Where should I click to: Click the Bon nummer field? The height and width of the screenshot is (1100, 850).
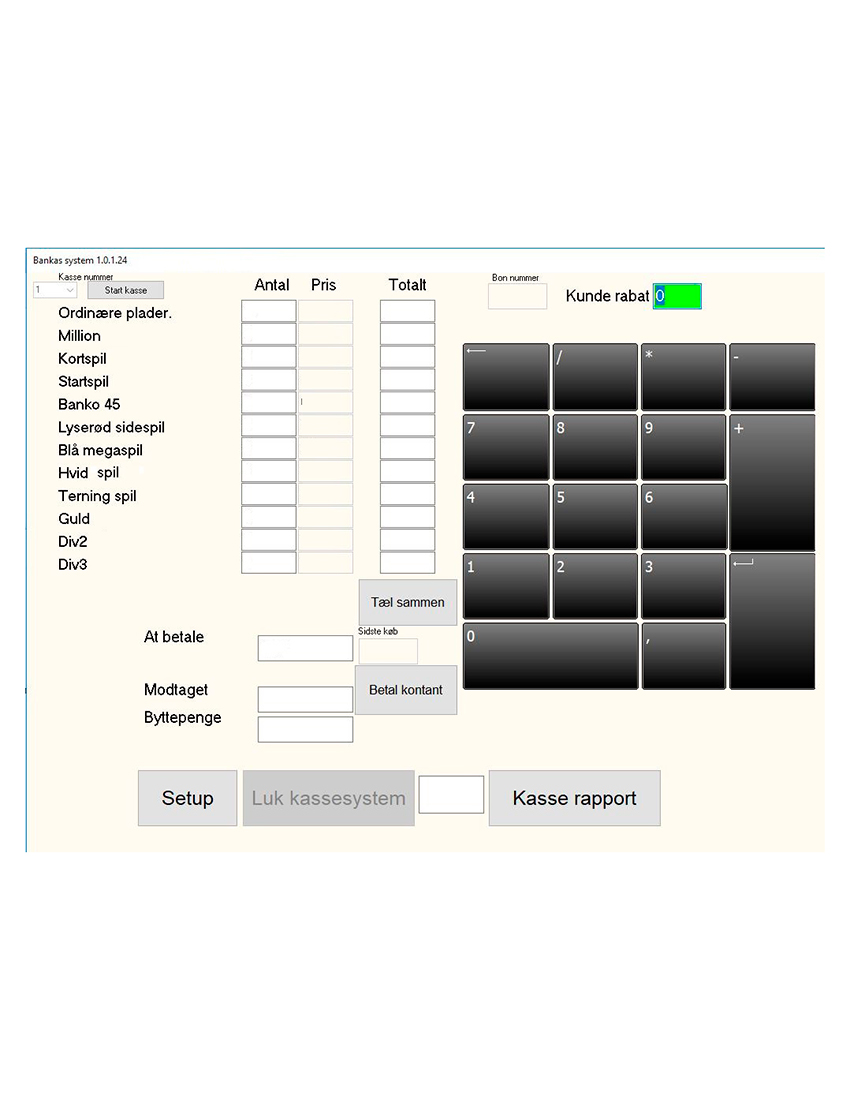517,296
